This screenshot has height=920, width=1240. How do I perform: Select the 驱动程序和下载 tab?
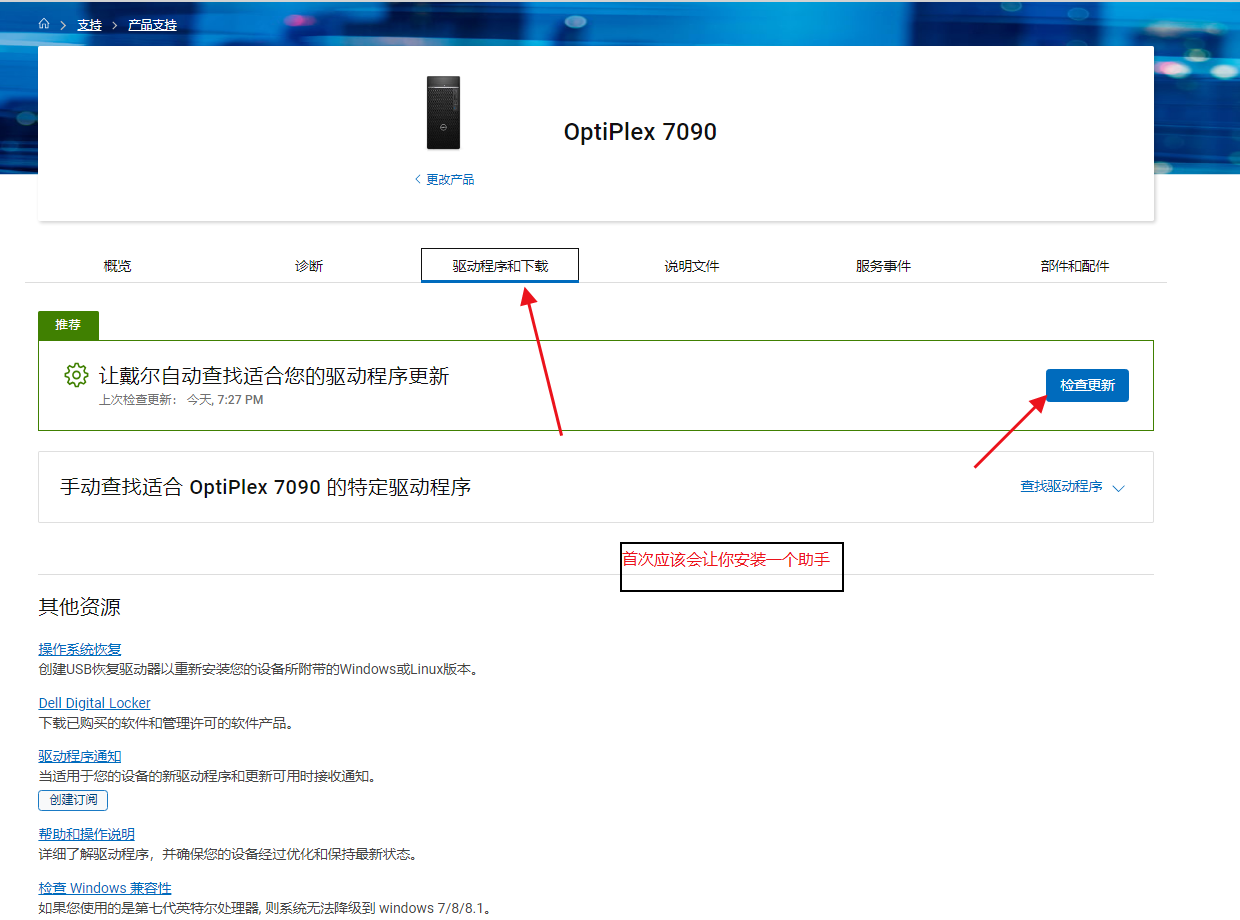tap(500, 266)
